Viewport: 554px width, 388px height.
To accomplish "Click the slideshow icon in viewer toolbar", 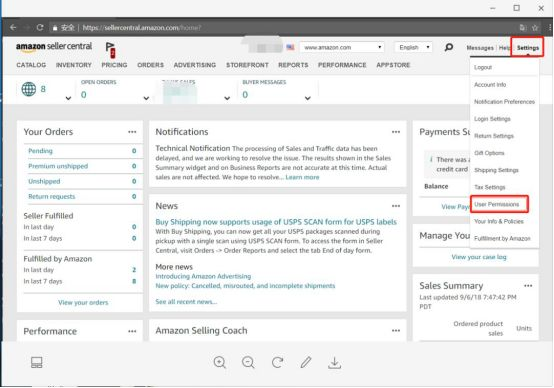I will (36, 362).
